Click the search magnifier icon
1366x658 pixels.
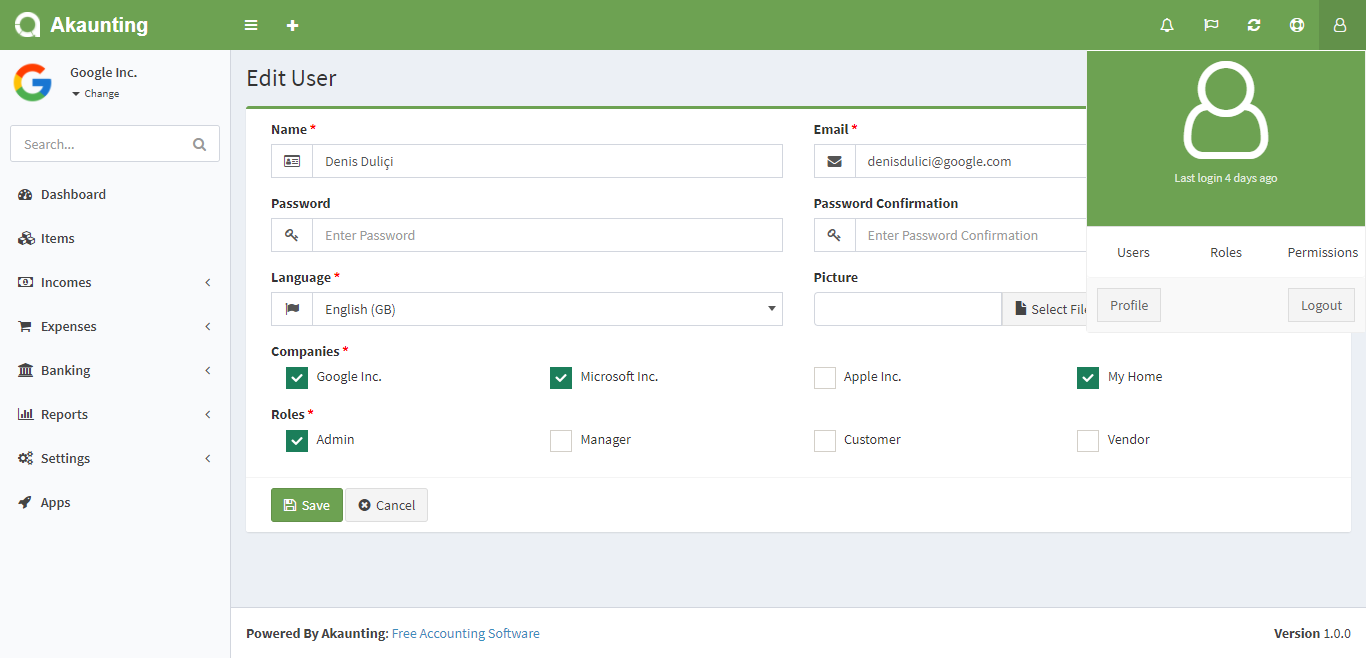[200, 144]
